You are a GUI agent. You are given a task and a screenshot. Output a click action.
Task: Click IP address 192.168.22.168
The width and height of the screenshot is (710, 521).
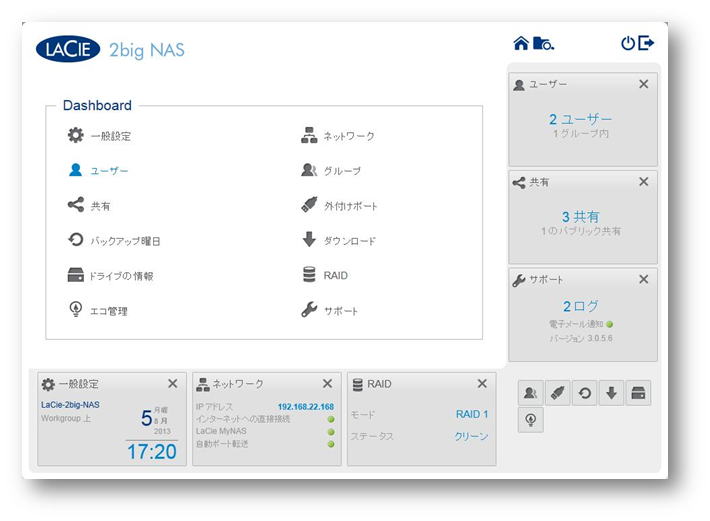click(x=306, y=406)
